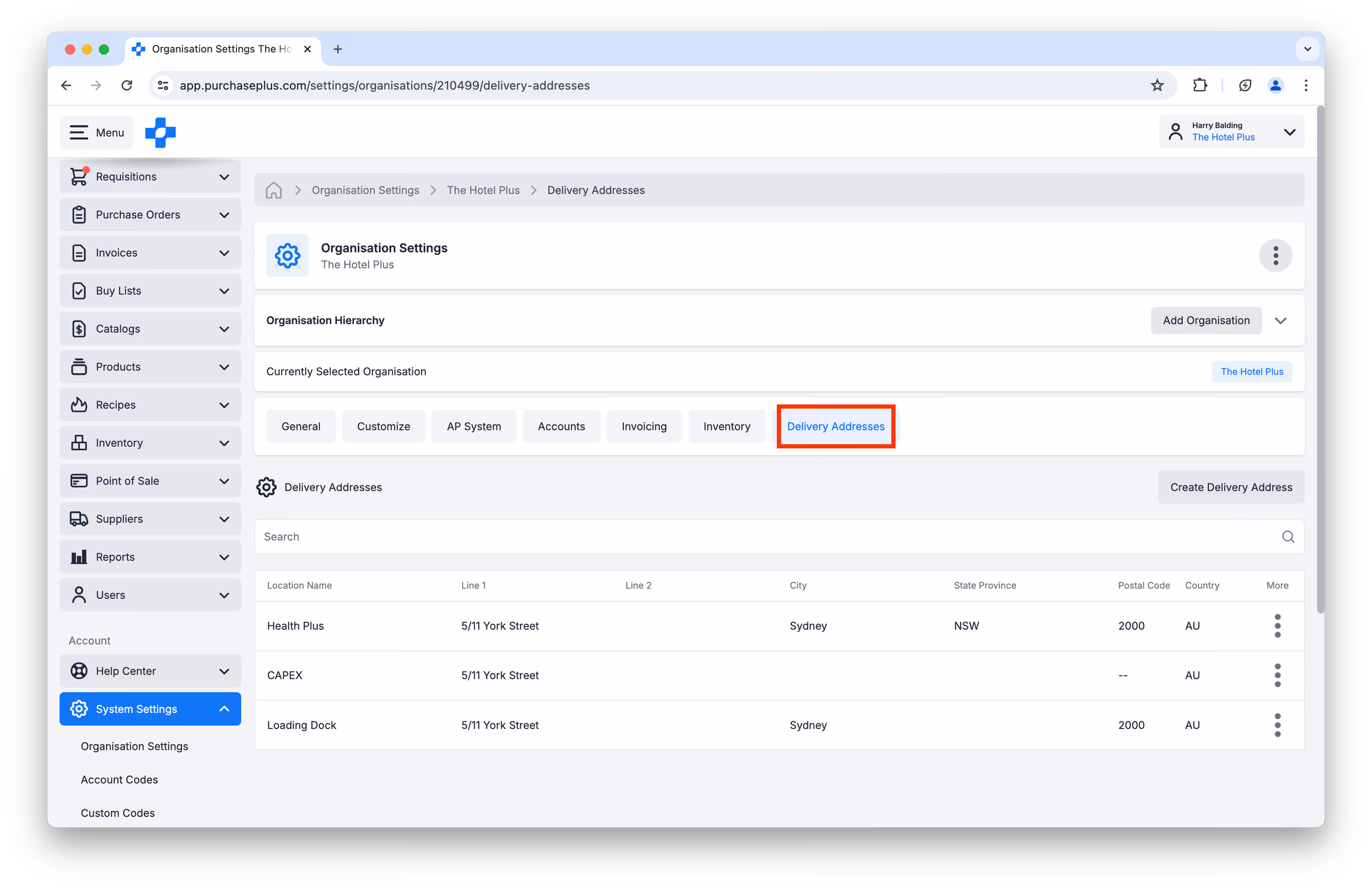Open Organisation Settings in sidebar submenu
1372x890 pixels.
[135, 746]
